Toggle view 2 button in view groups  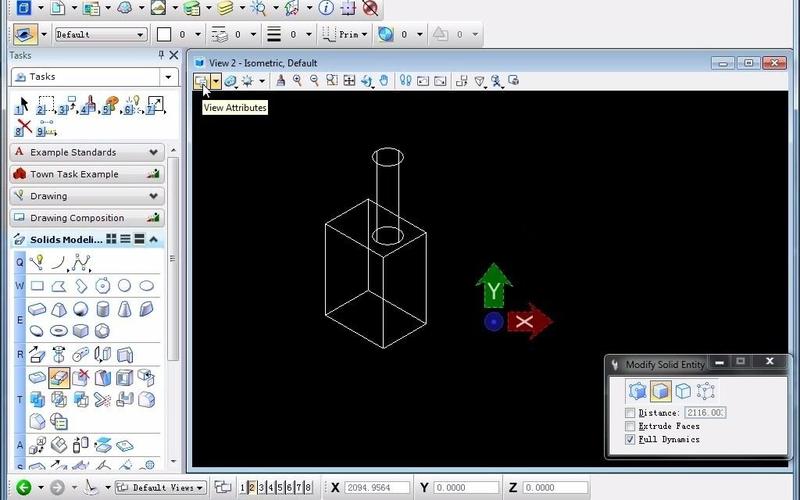click(252, 488)
